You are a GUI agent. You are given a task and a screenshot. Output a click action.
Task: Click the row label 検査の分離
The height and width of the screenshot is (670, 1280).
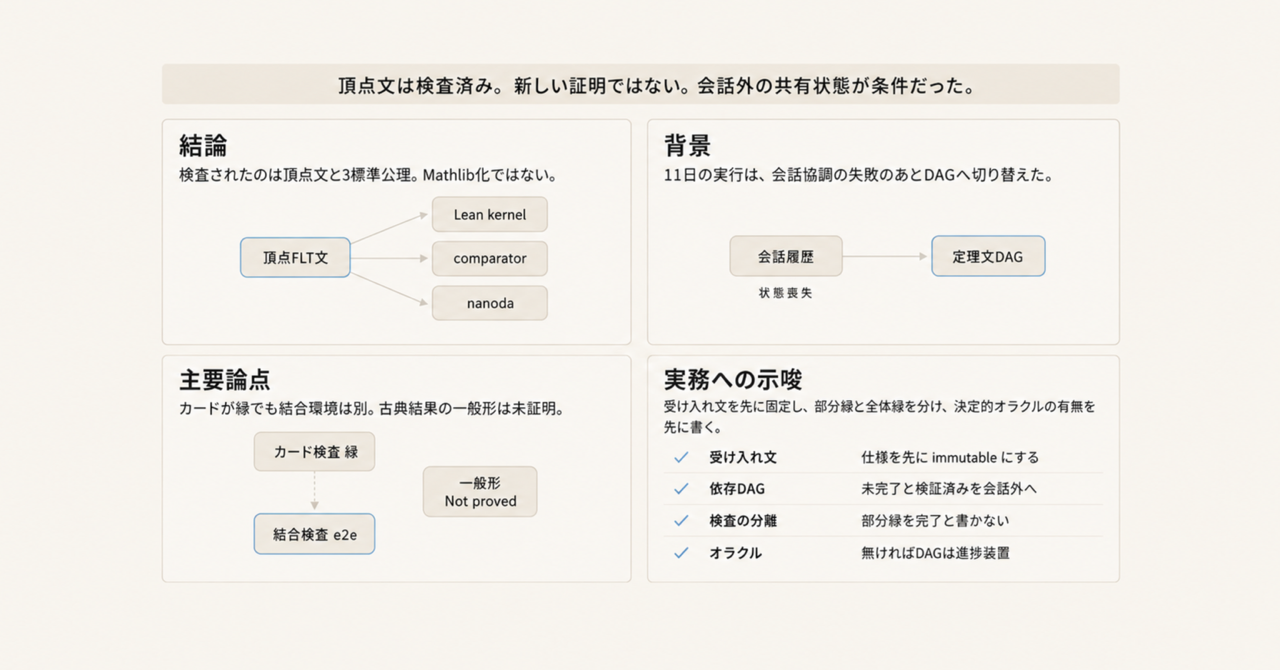pos(743,521)
